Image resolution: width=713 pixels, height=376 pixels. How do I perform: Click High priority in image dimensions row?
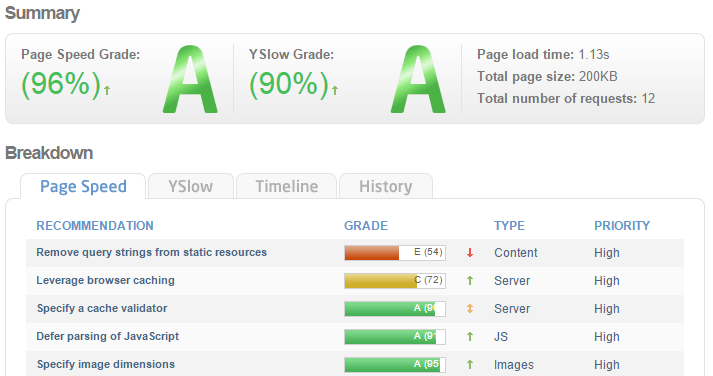[607, 365]
